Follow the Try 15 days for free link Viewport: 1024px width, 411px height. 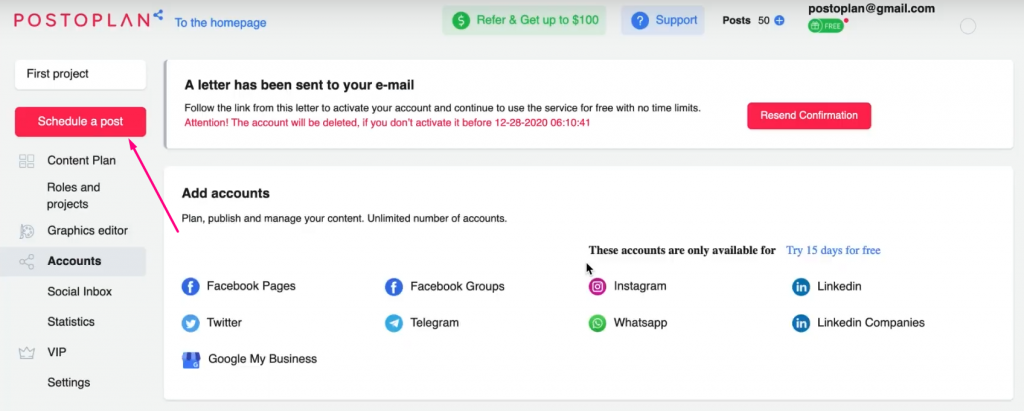tap(833, 250)
